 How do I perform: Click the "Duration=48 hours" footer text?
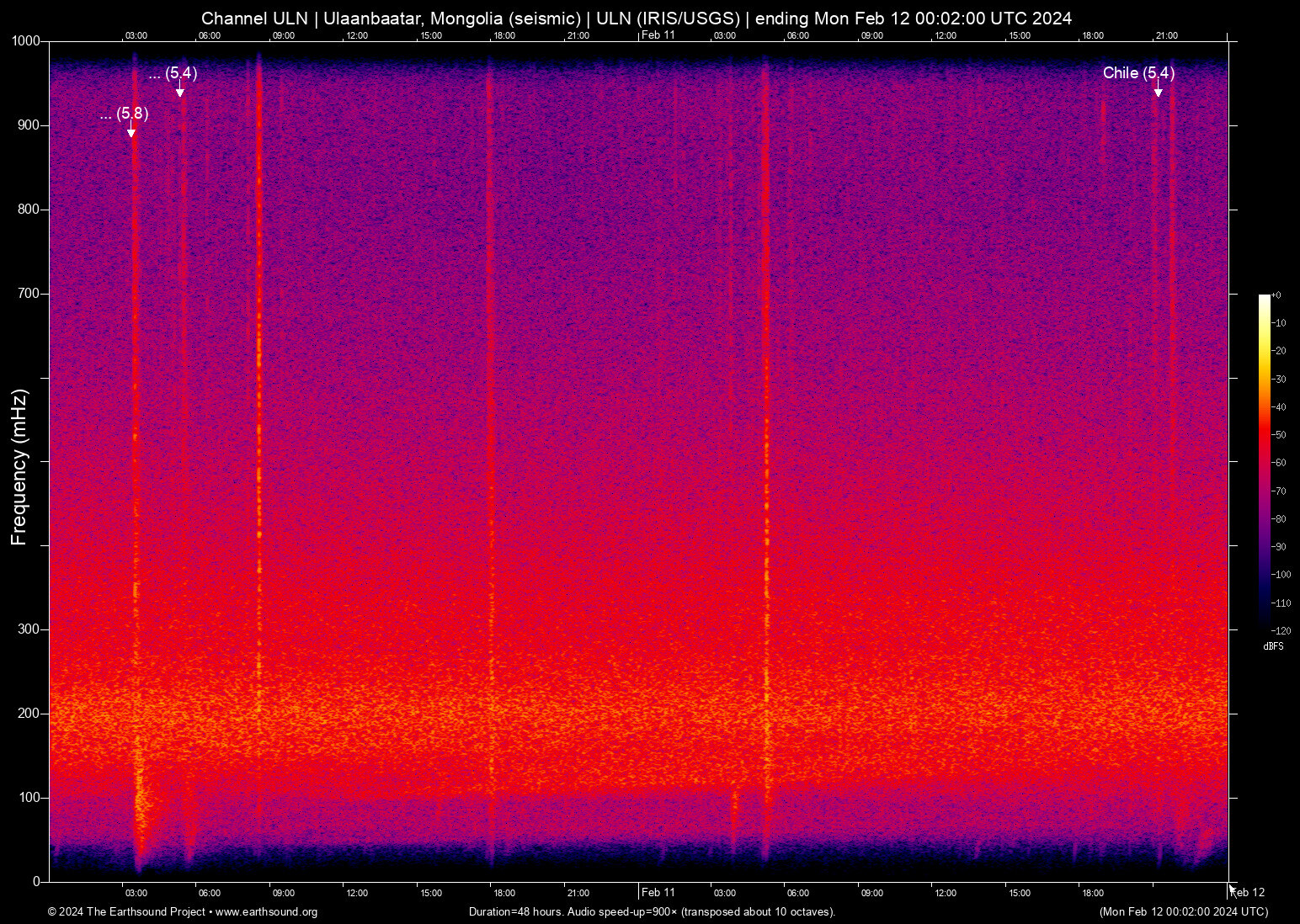tap(515, 912)
